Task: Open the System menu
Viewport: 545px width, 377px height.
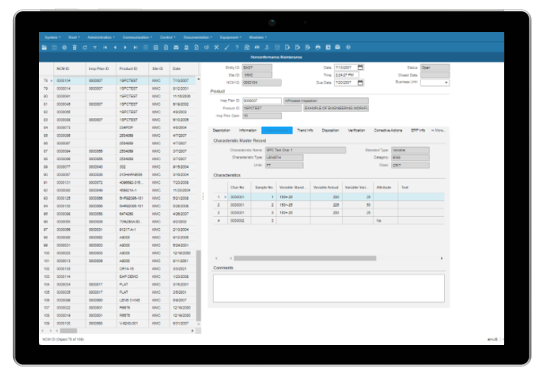Action: [52, 37]
